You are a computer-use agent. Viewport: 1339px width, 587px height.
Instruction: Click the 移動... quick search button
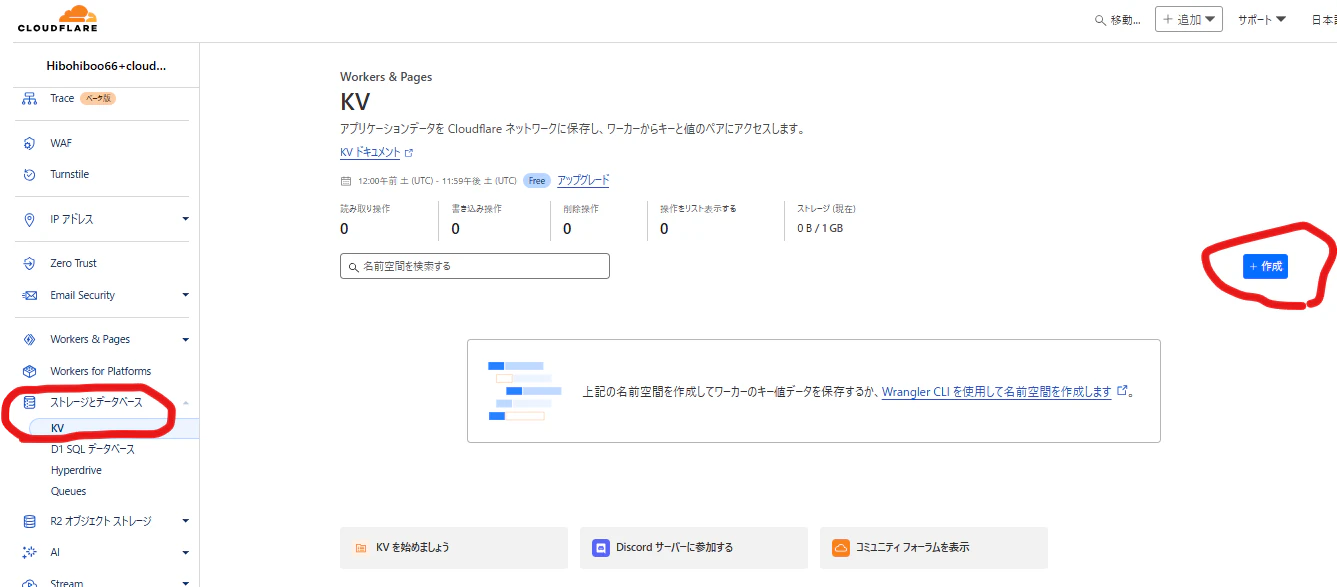1118,20
